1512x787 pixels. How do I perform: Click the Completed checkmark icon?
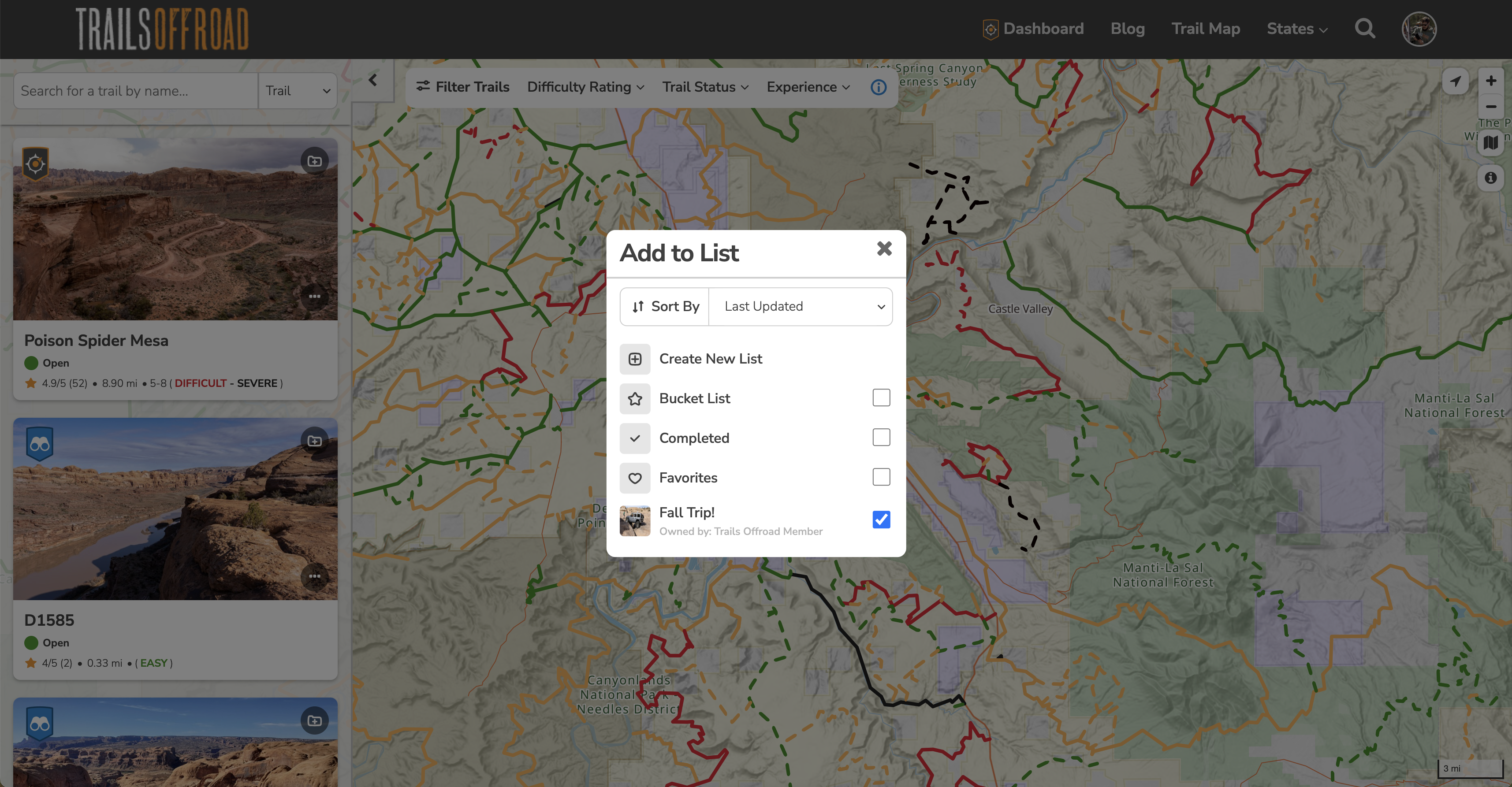coord(635,438)
